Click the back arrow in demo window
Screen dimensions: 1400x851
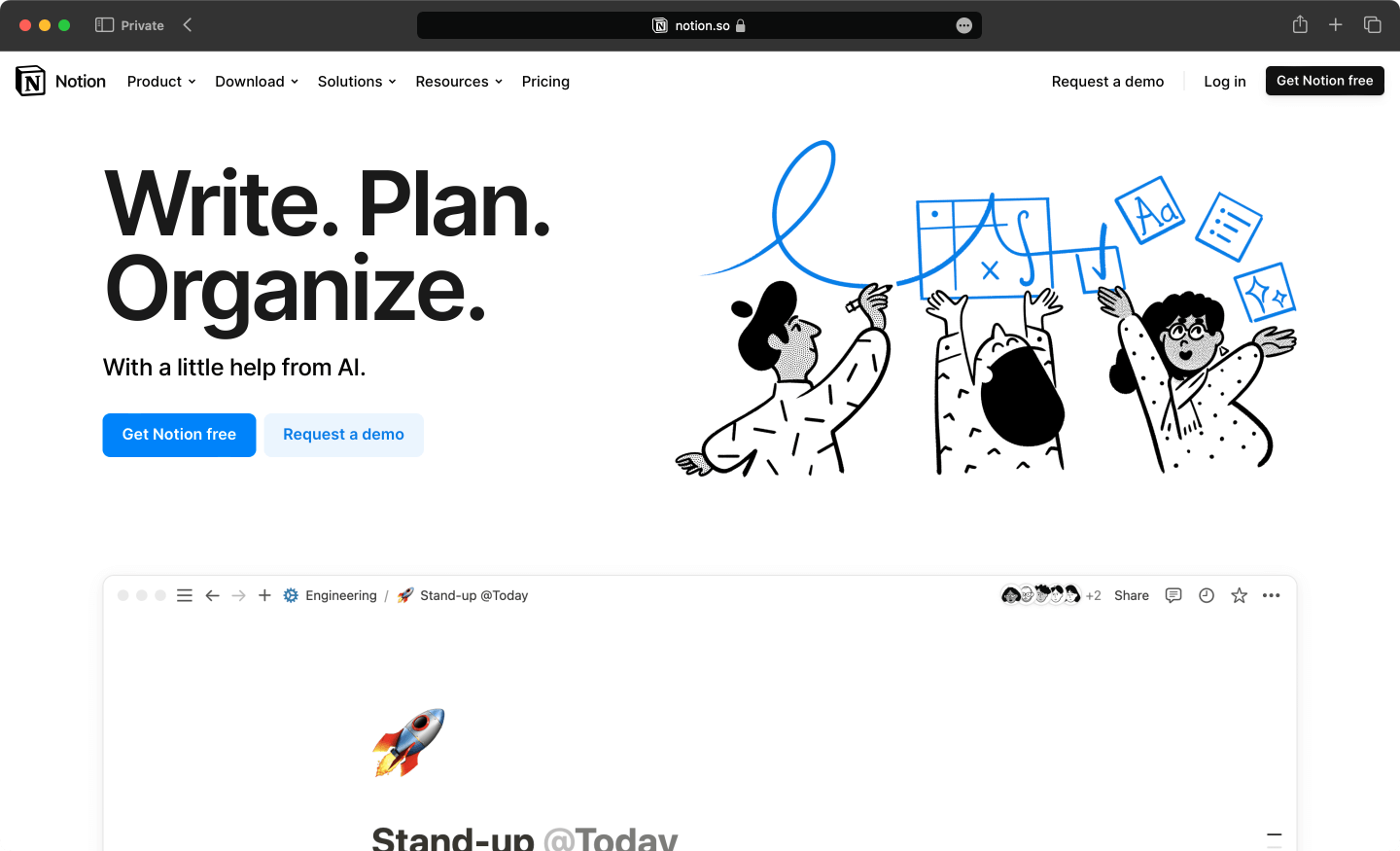coord(212,595)
